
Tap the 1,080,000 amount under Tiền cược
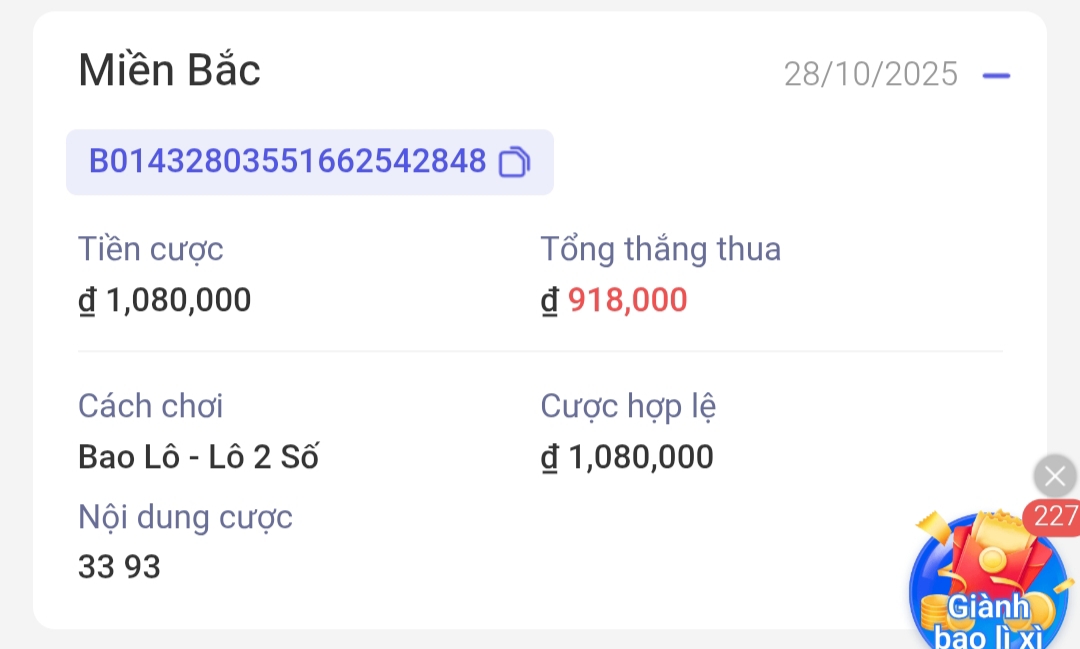(x=178, y=300)
